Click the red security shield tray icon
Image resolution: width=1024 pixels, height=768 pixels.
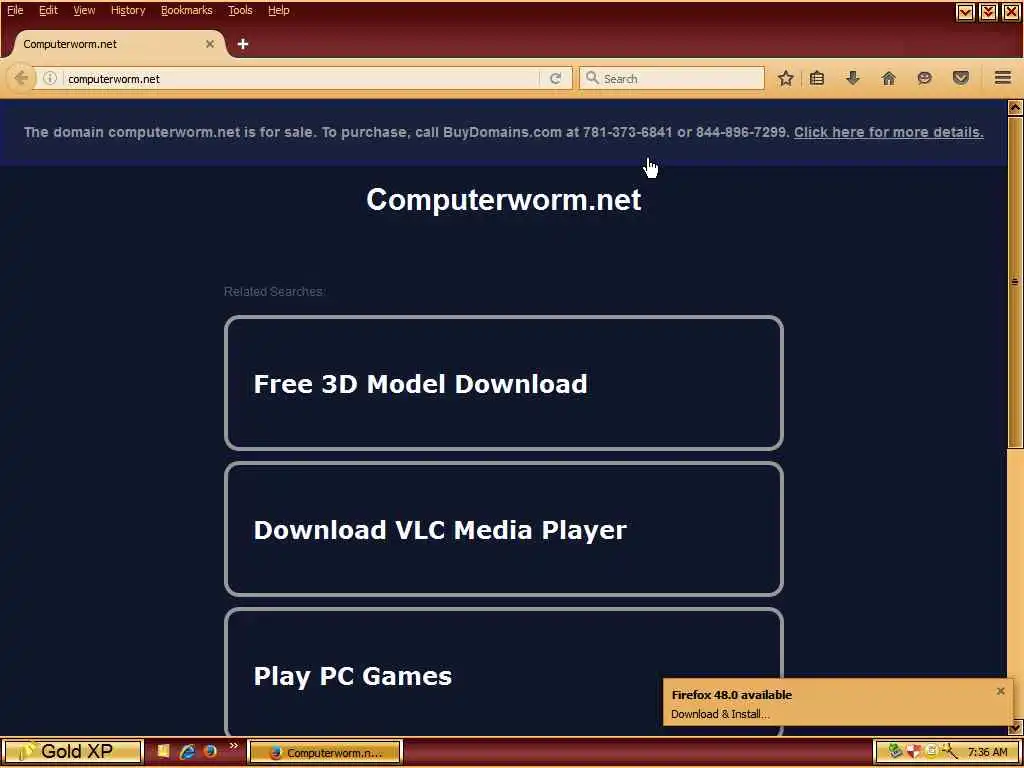[913, 752]
